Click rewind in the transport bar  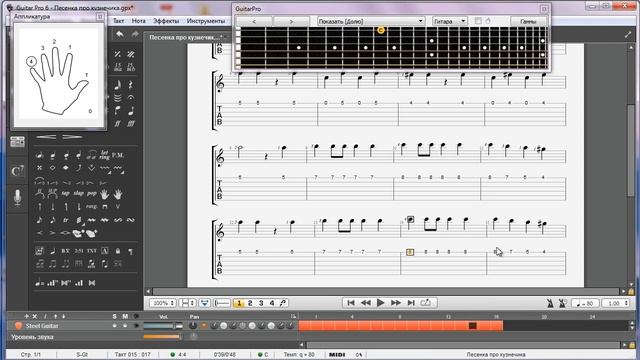[366, 303]
